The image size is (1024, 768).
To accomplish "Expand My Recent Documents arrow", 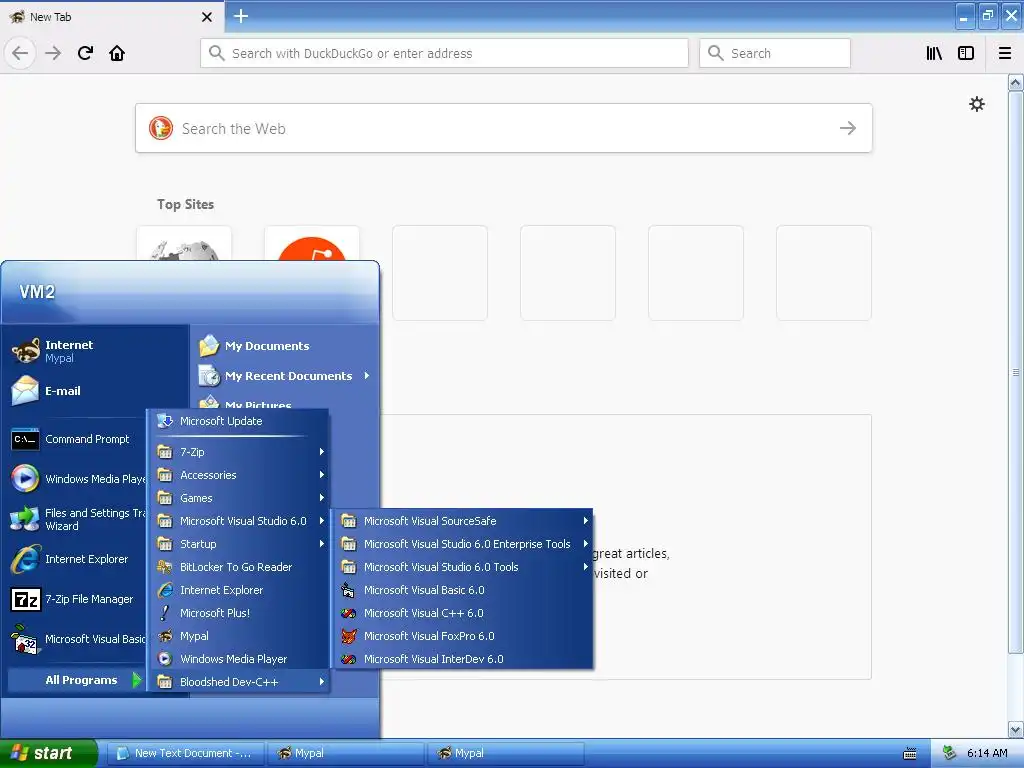I will click(367, 376).
